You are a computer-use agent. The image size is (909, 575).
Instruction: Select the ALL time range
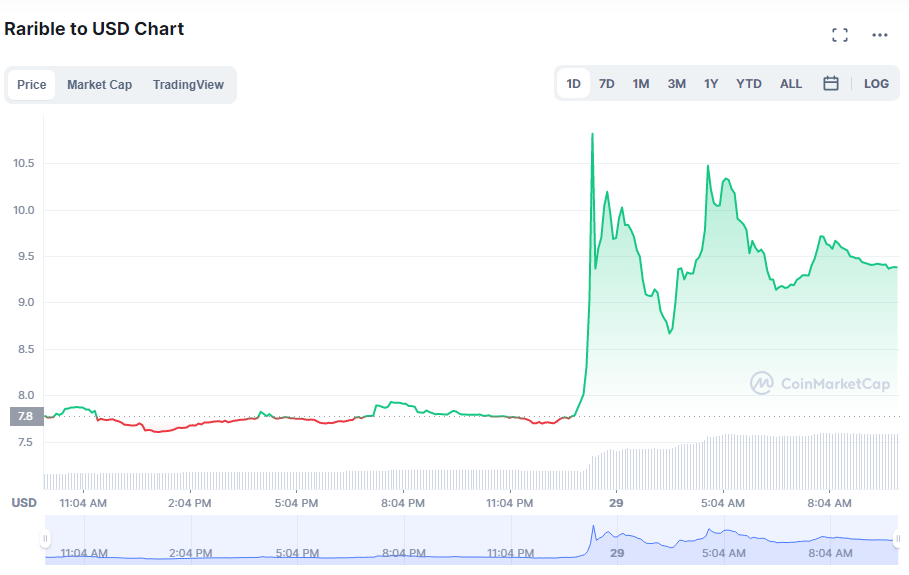(x=791, y=83)
